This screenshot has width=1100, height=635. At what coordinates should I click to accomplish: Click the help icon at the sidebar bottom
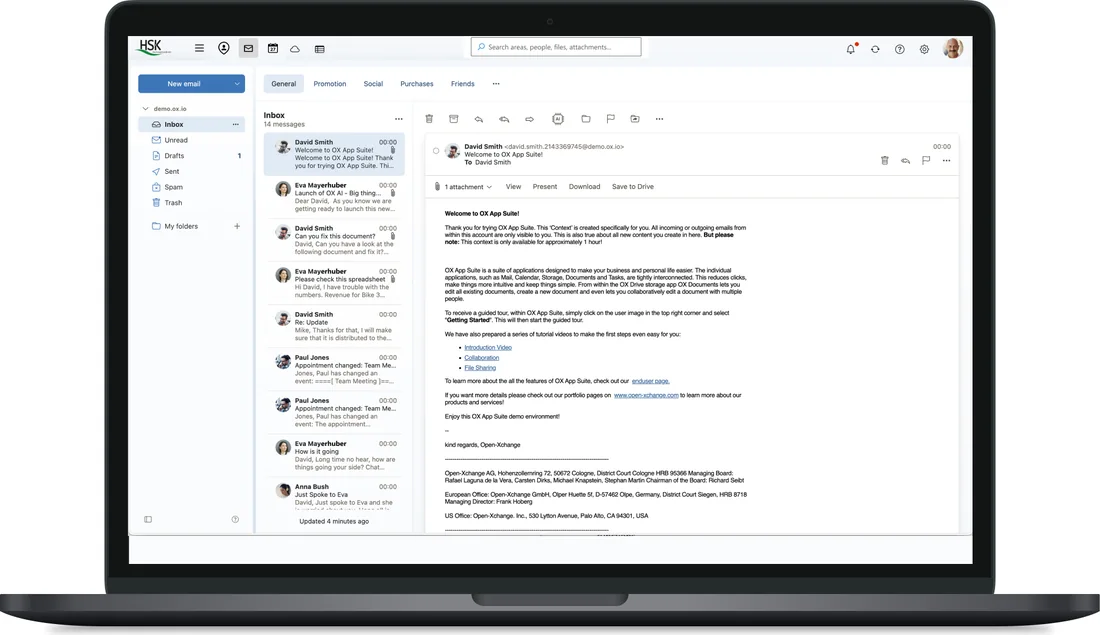coord(235,519)
